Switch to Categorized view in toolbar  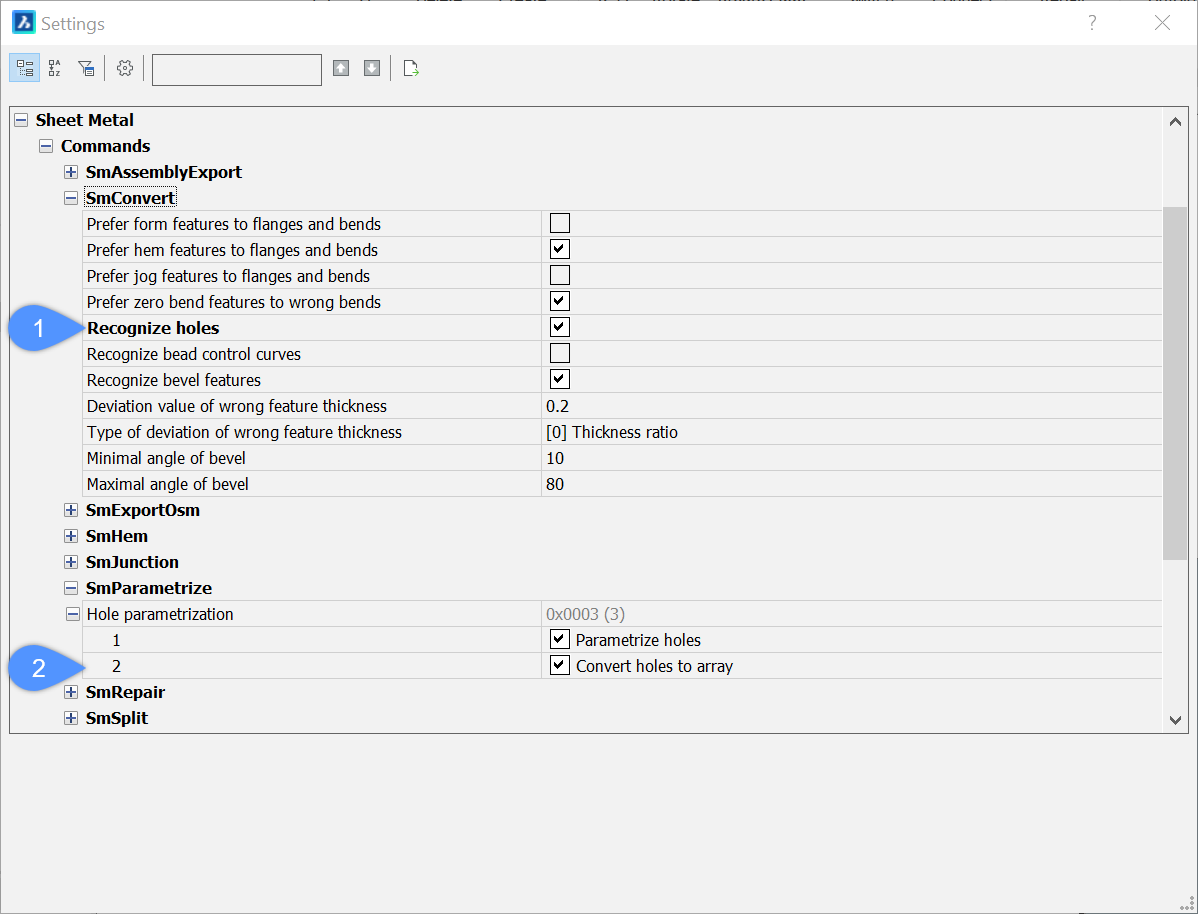click(x=25, y=68)
